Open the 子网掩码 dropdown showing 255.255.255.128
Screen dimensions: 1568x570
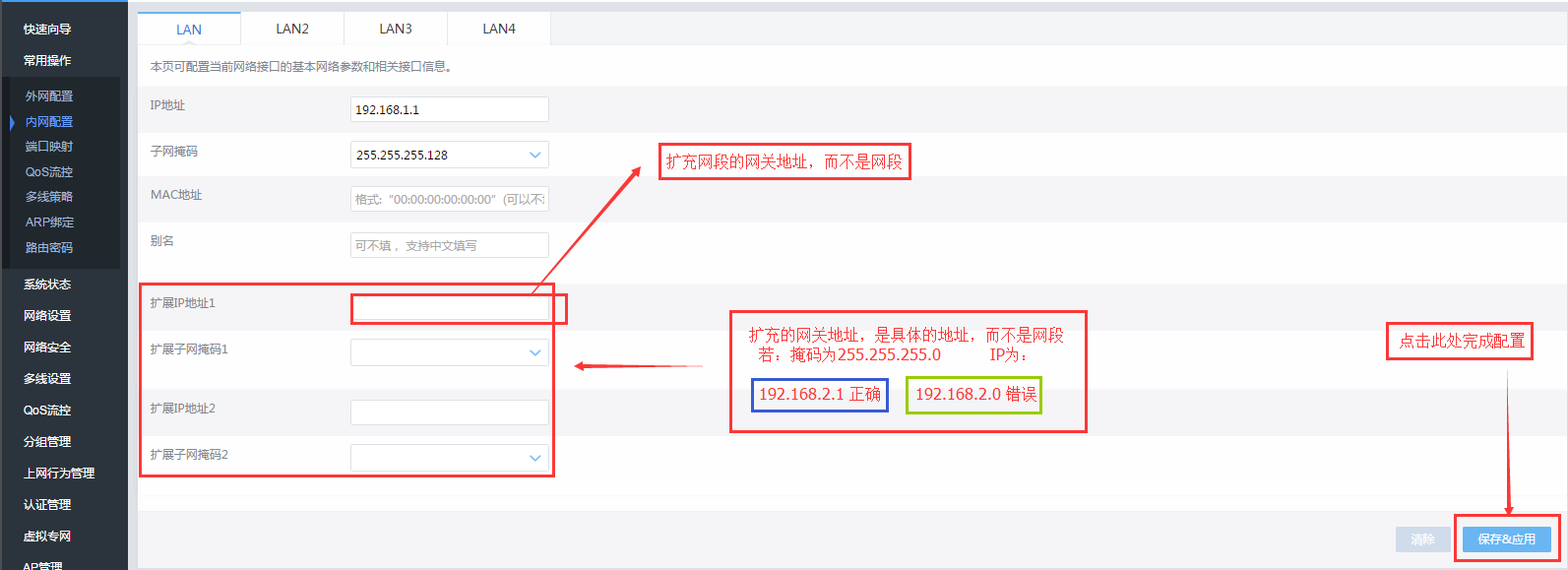coord(449,155)
